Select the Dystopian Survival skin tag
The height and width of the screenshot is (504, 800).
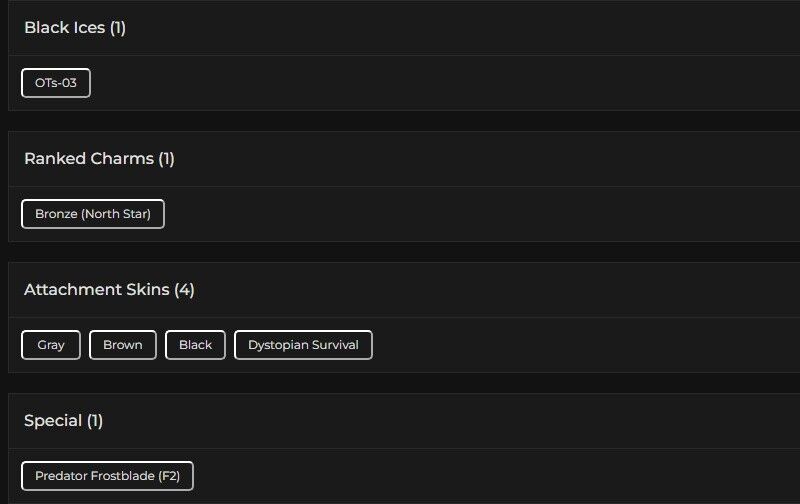click(x=303, y=345)
